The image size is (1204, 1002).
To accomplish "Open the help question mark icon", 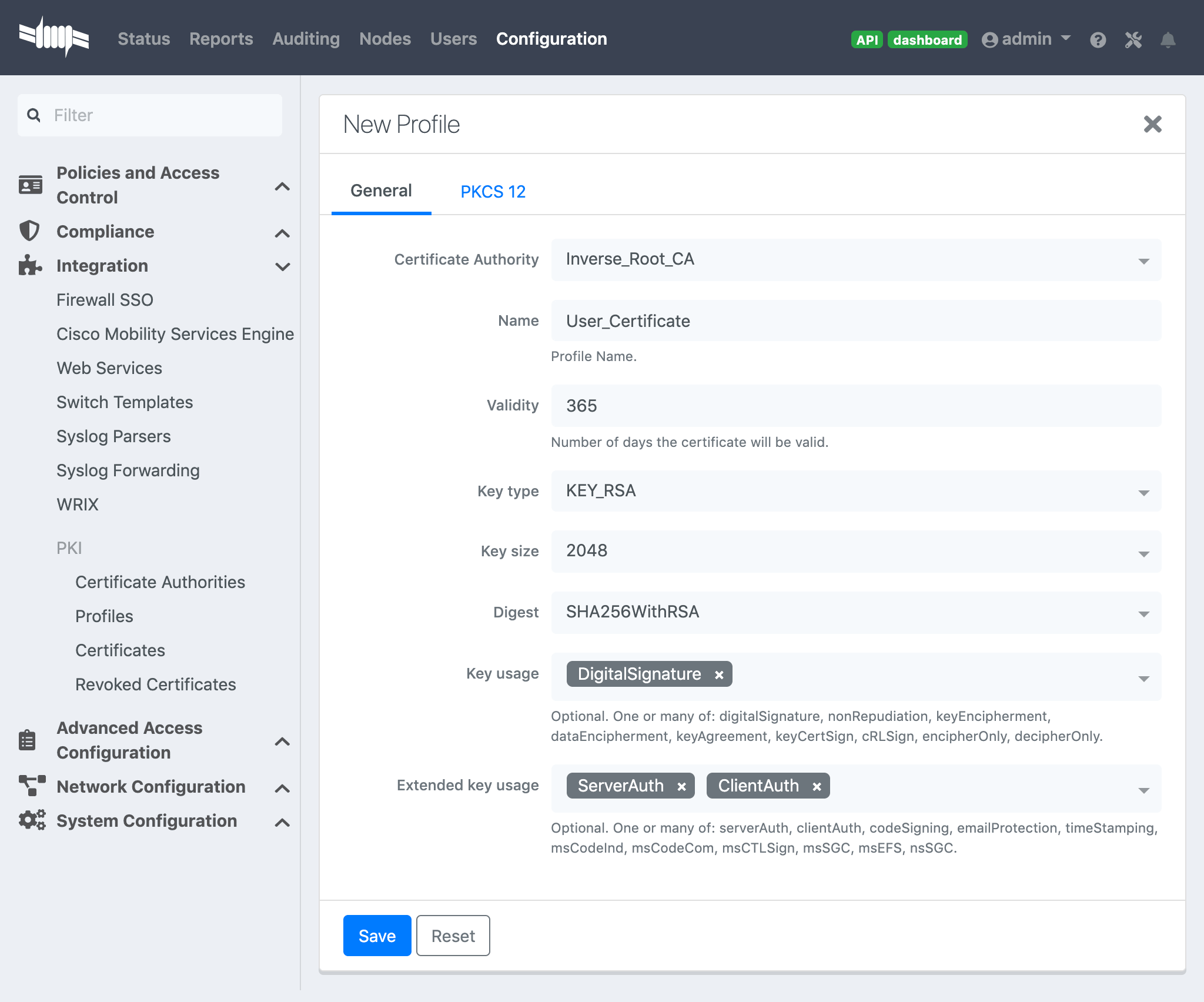I will pyautogui.click(x=1099, y=39).
